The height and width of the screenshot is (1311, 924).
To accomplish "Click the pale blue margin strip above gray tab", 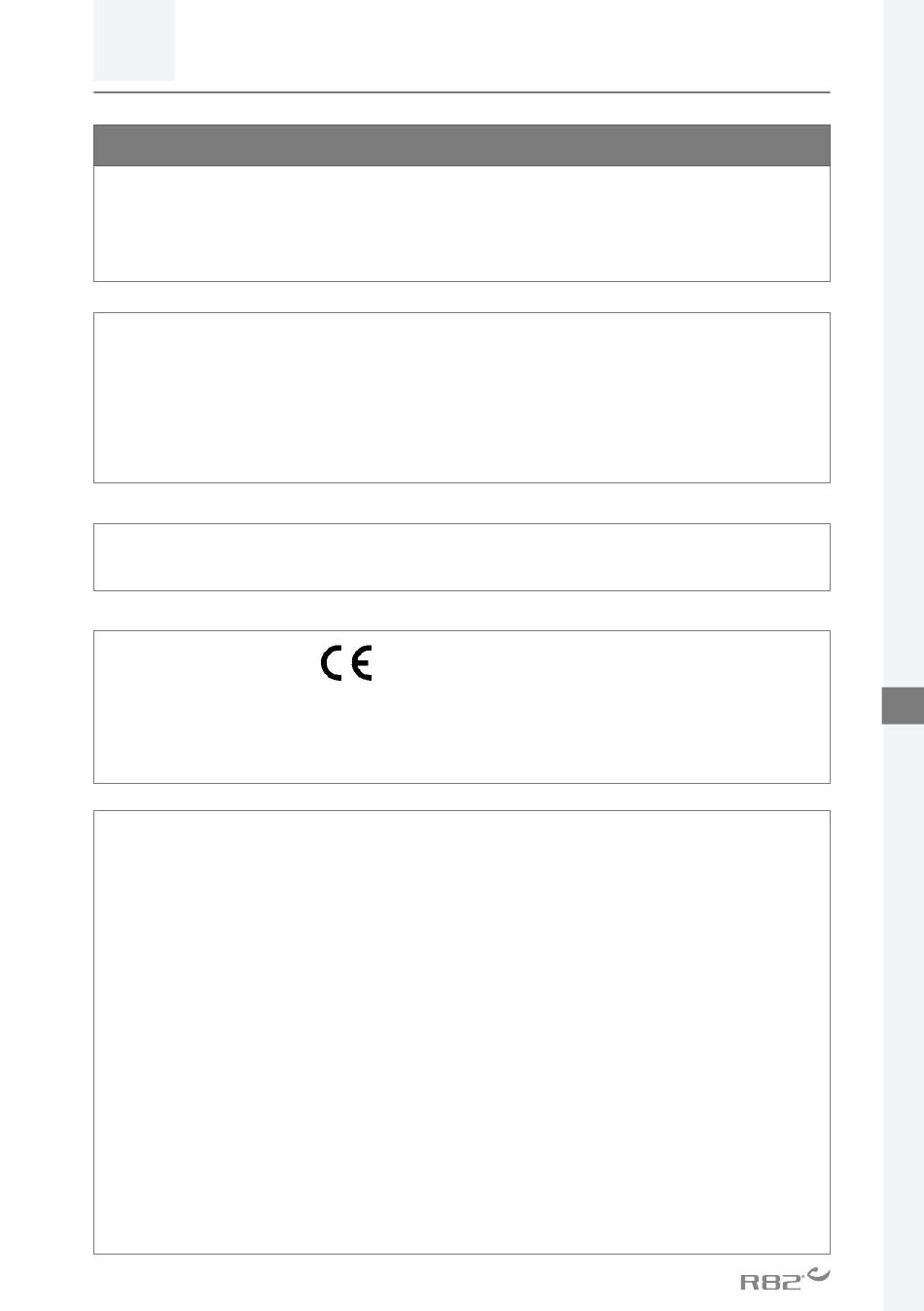I will 903,343.
